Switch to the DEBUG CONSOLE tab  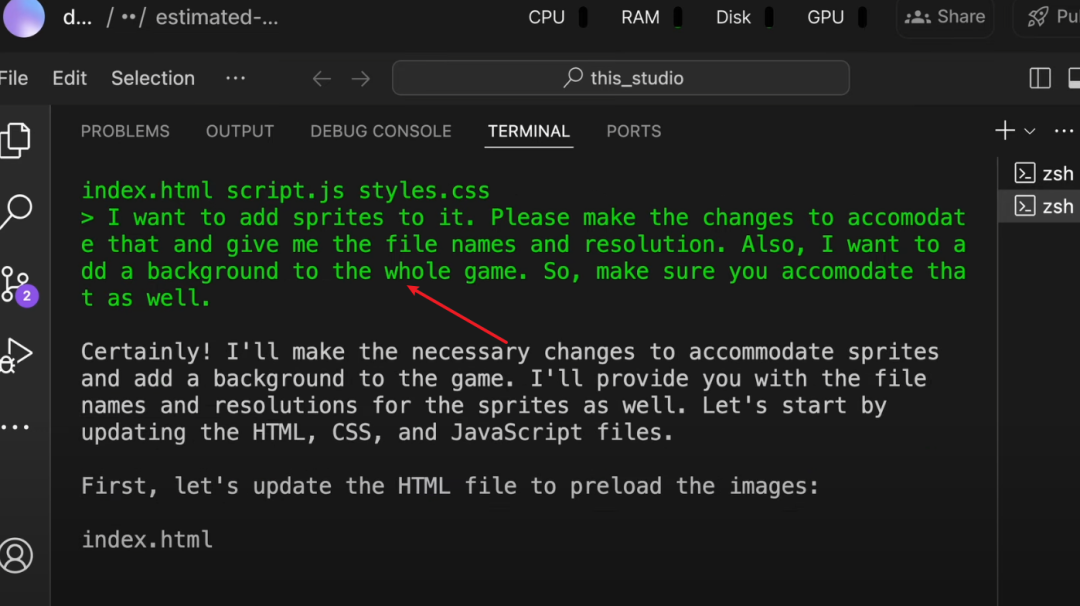point(380,131)
